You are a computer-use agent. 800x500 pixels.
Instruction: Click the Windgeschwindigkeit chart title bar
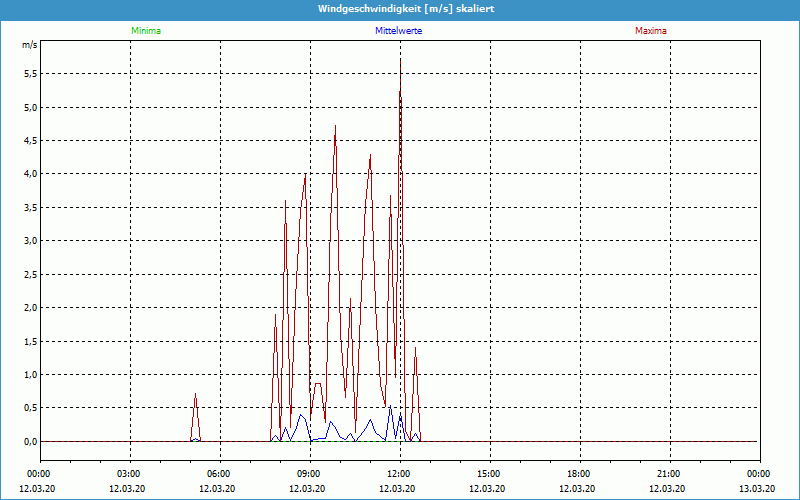(400, 8)
